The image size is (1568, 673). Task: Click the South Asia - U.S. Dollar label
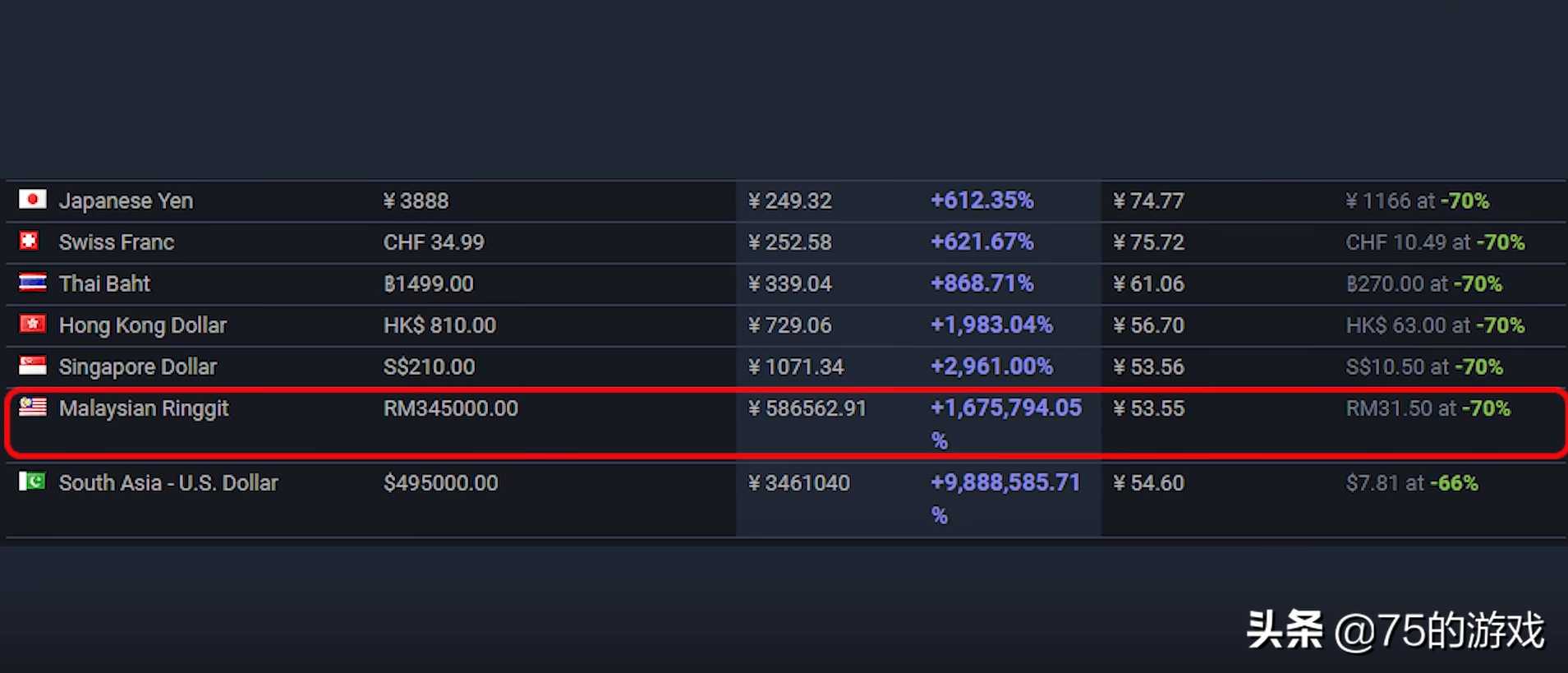point(168,483)
